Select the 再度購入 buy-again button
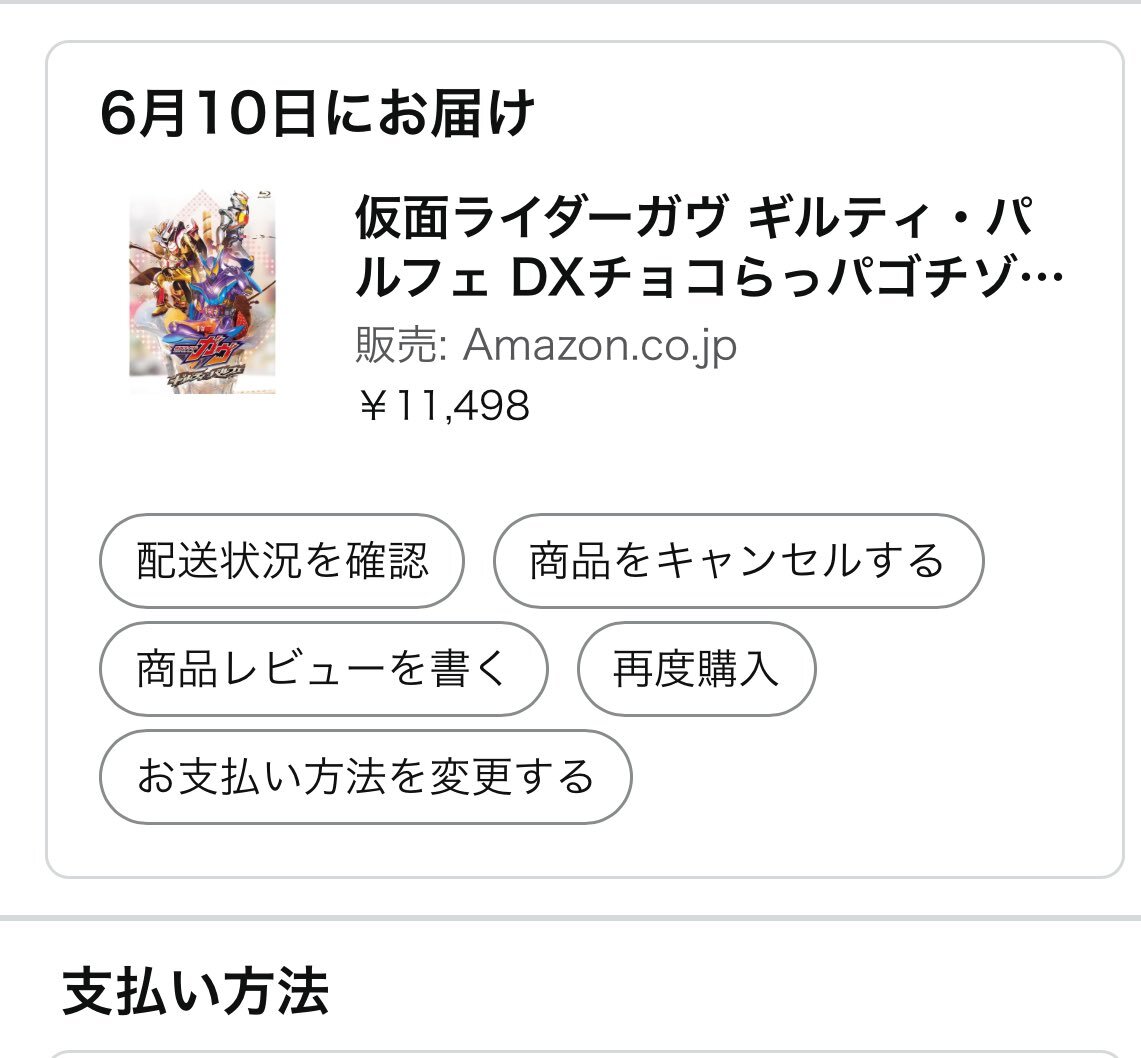 [x=696, y=669]
